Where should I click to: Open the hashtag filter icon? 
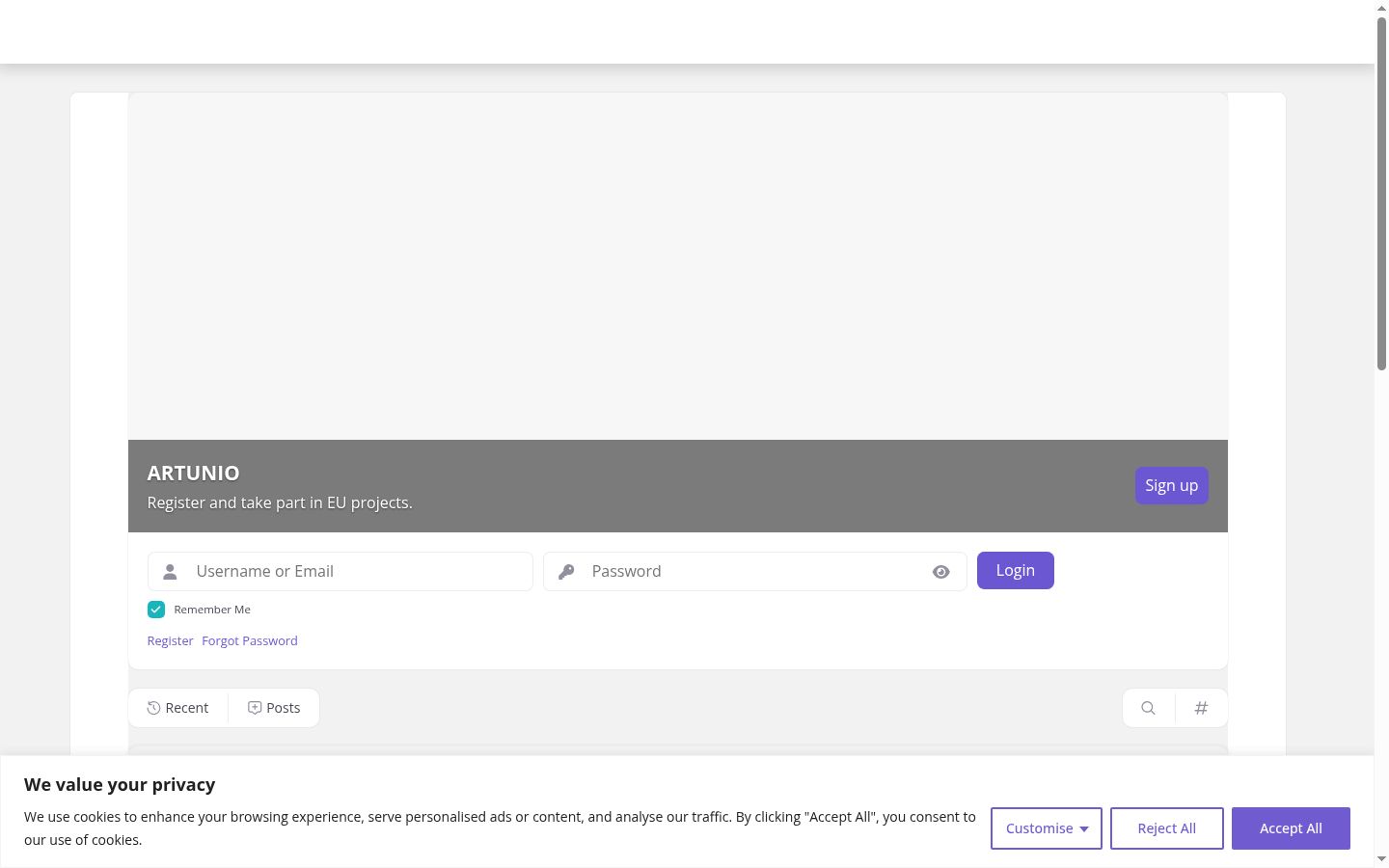1201,708
